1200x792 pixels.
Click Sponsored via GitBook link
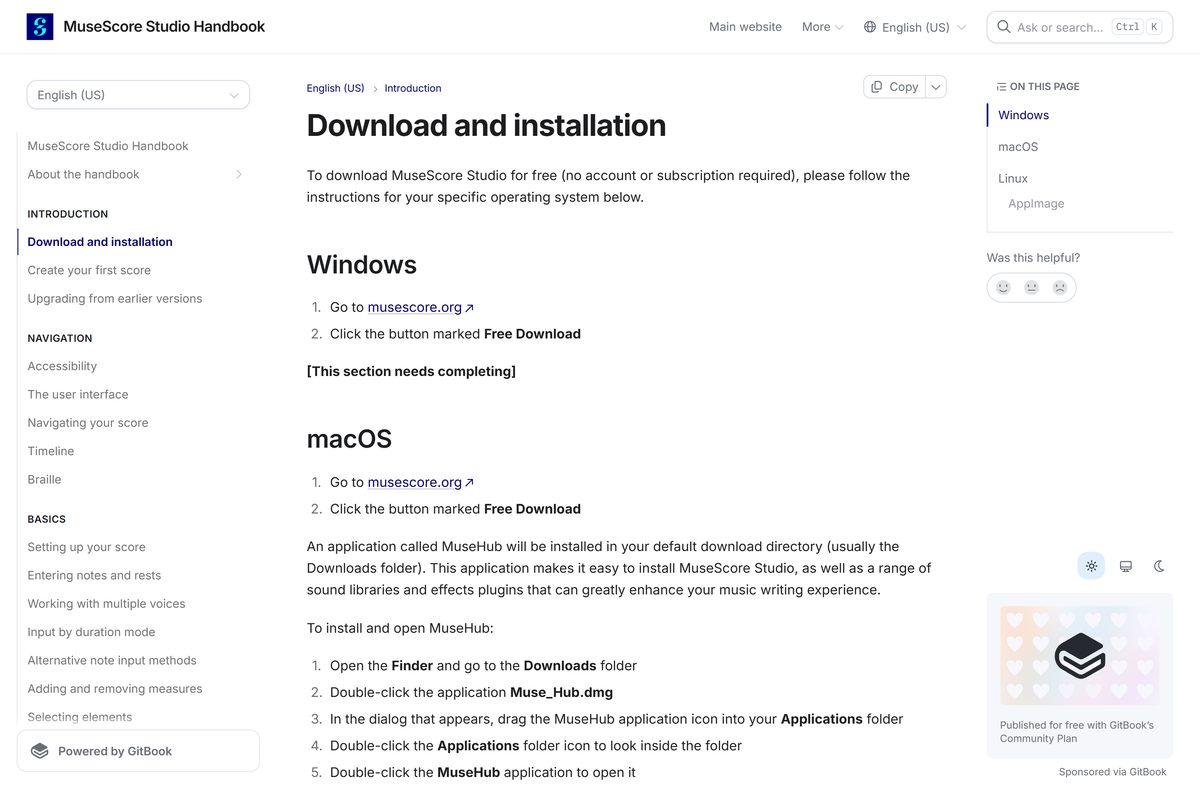[1113, 772]
